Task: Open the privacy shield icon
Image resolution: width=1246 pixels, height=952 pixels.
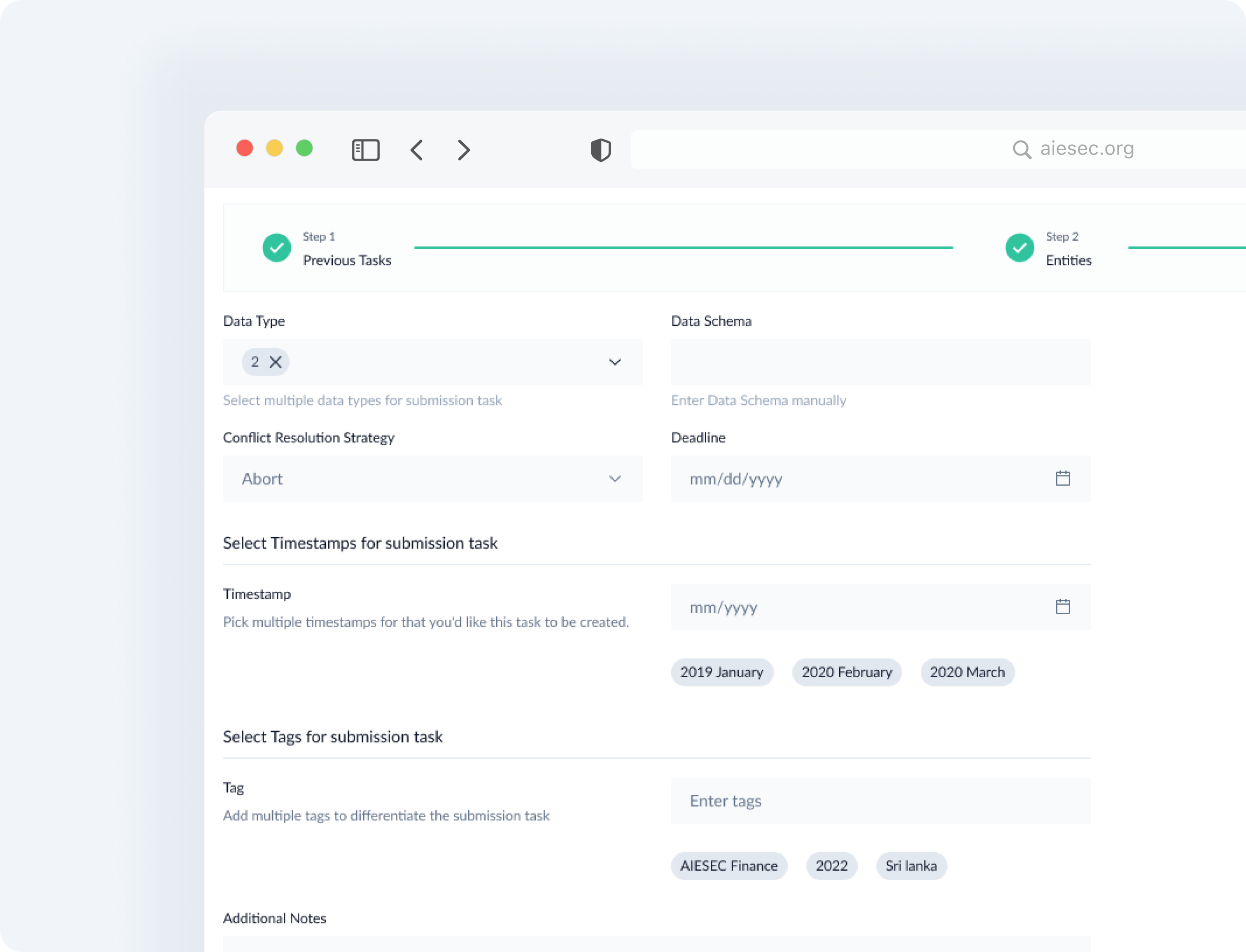Action: pos(601,150)
